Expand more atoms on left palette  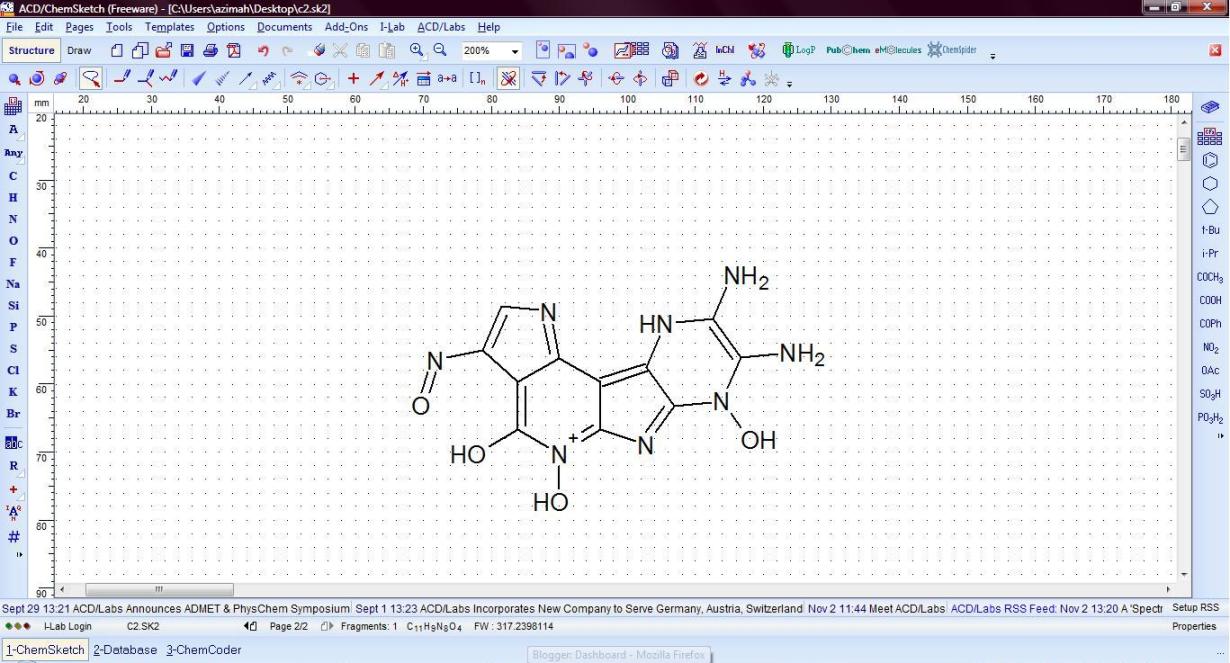pos(18,554)
